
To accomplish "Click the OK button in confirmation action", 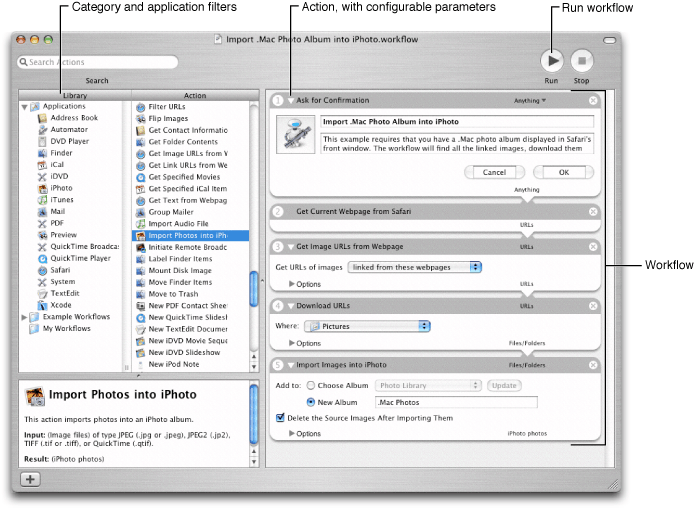I will pyautogui.click(x=563, y=172).
